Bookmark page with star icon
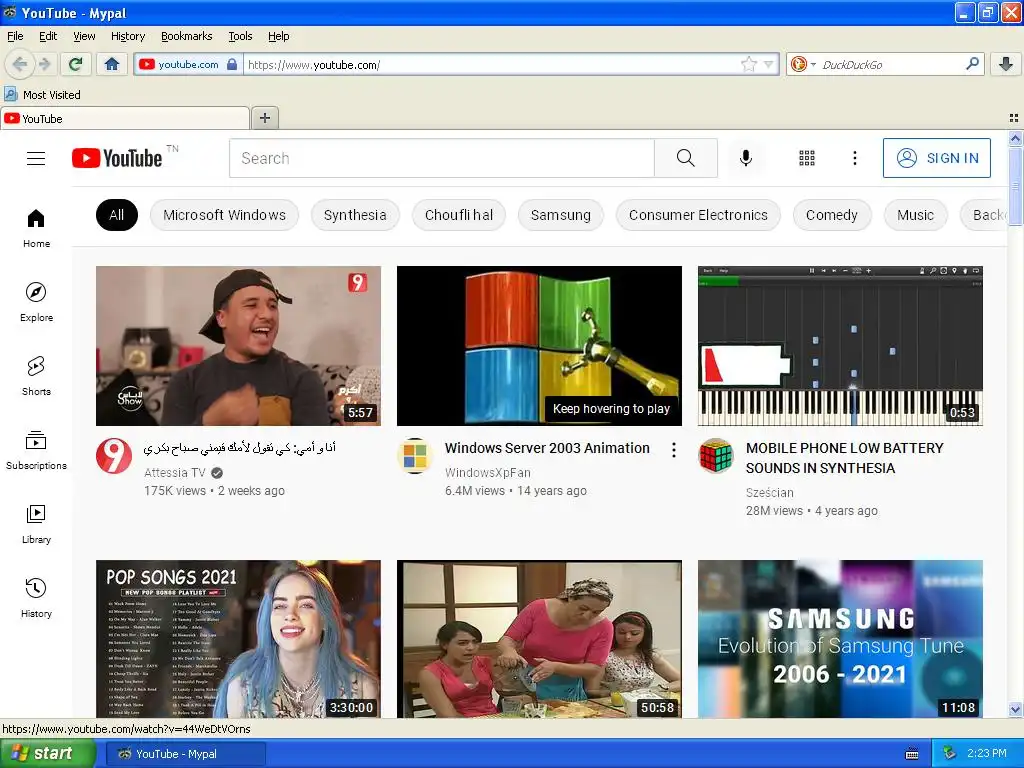The width and height of the screenshot is (1024, 768). point(748,64)
